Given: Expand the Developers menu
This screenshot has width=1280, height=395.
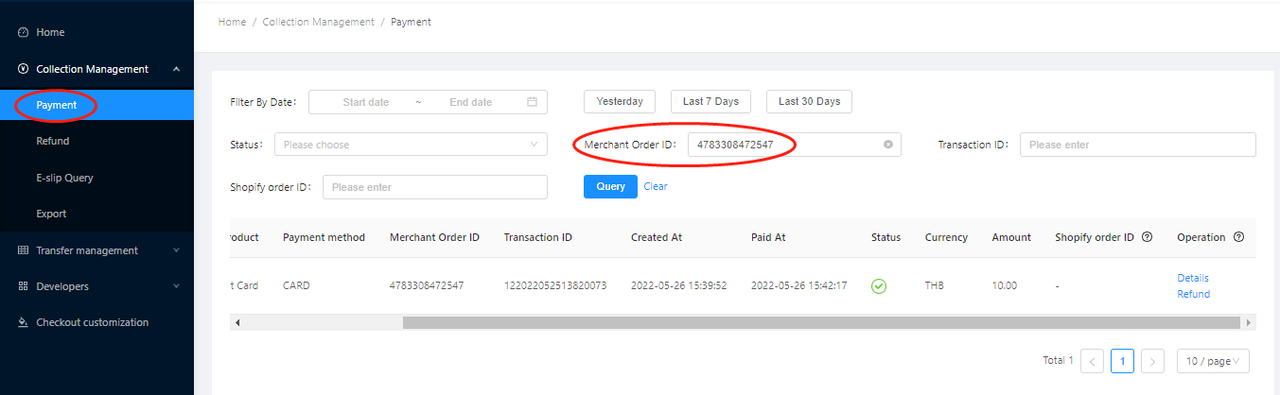Looking at the screenshot, I should click(x=176, y=286).
